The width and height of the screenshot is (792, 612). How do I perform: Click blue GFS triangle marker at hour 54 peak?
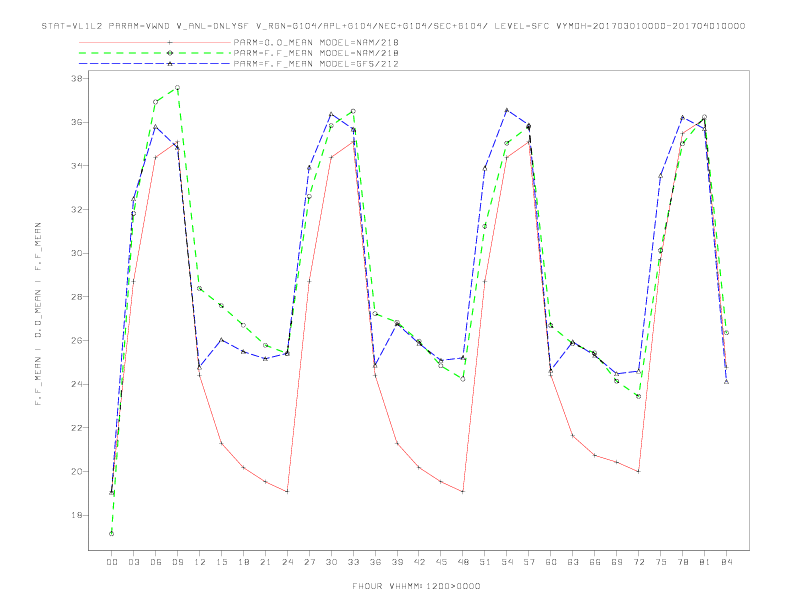pos(507,110)
